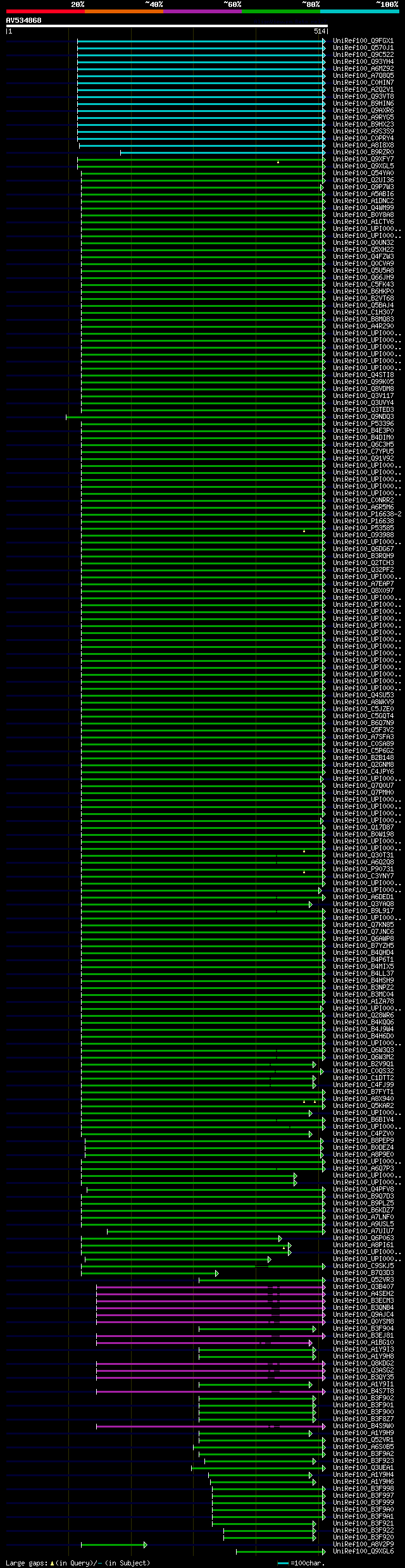Select UniRef100_C0HIN7 label
The image size is (405, 1568).
point(363,83)
